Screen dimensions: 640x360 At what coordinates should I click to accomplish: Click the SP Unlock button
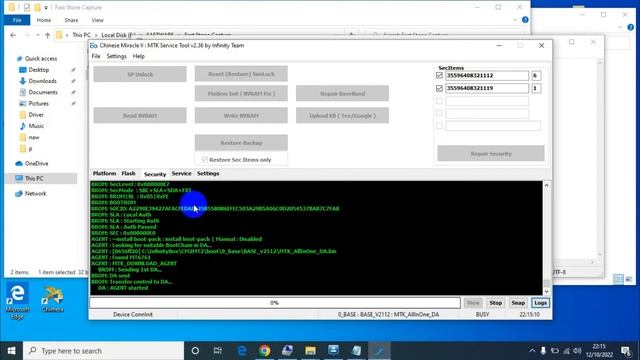(140, 74)
